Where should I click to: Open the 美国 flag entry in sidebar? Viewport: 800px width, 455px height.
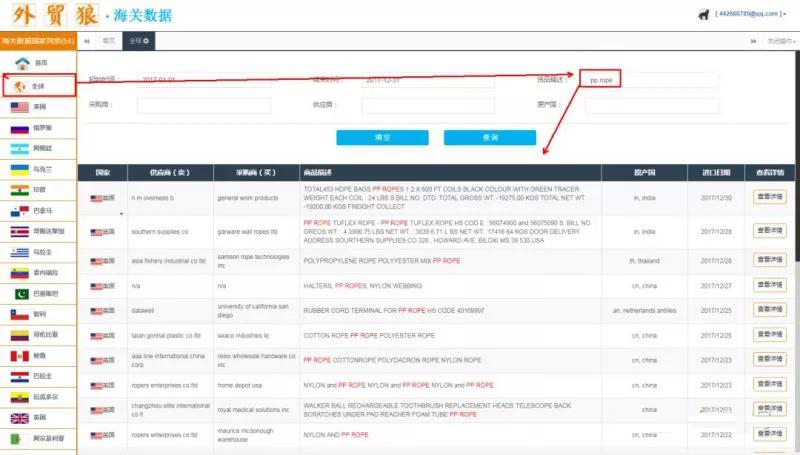pos(19,108)
